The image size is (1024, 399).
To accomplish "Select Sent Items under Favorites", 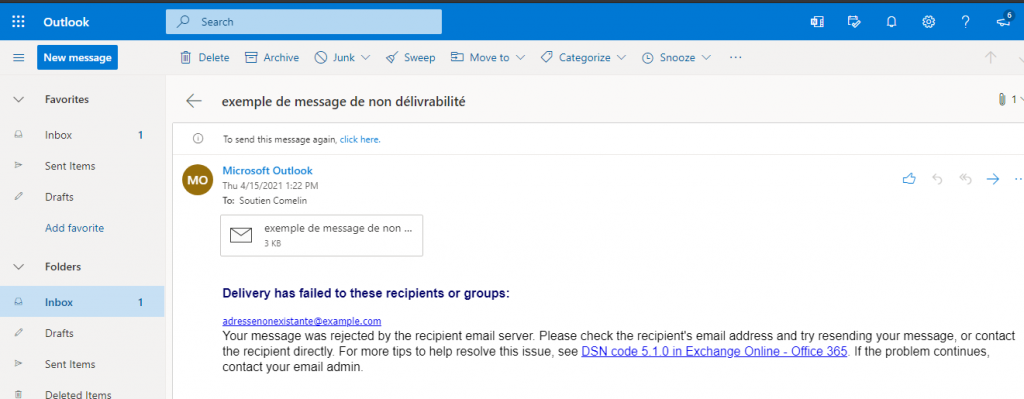I will [70, 166].
